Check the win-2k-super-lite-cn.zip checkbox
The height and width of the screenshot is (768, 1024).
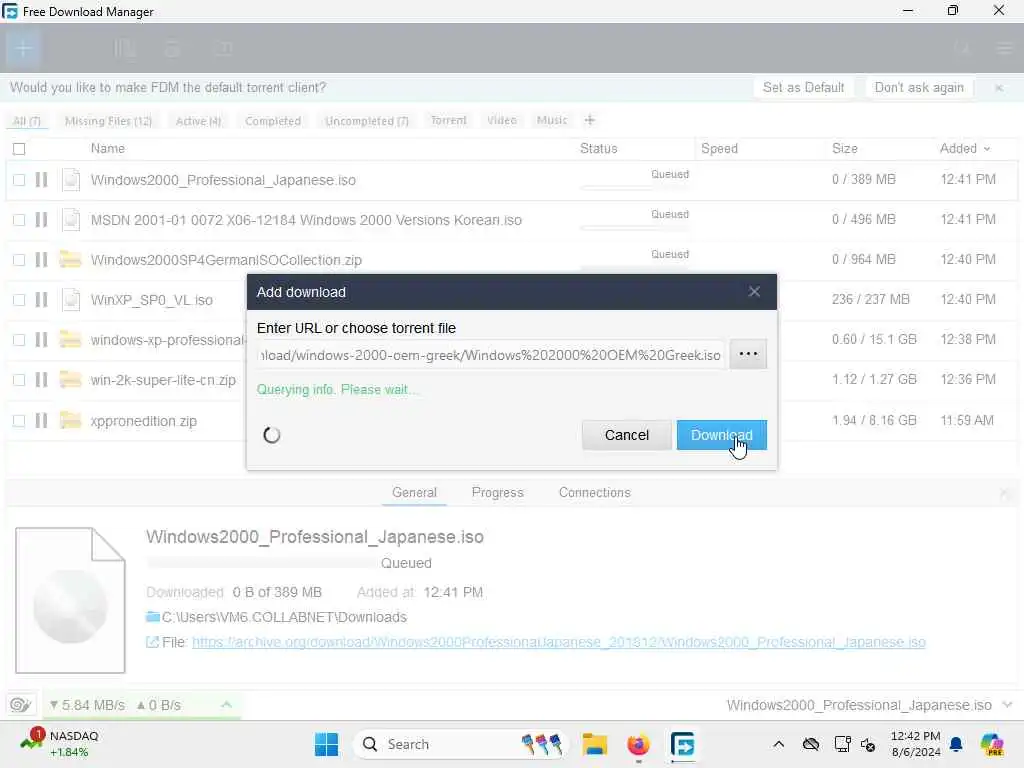click(x=19, y=379)
